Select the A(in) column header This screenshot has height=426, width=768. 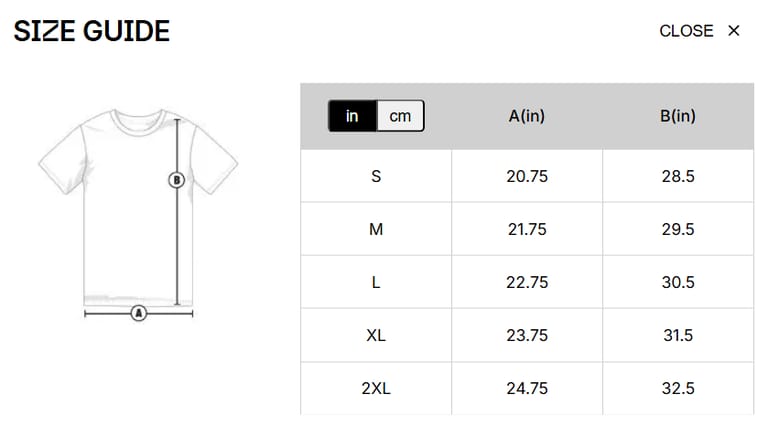527,116
